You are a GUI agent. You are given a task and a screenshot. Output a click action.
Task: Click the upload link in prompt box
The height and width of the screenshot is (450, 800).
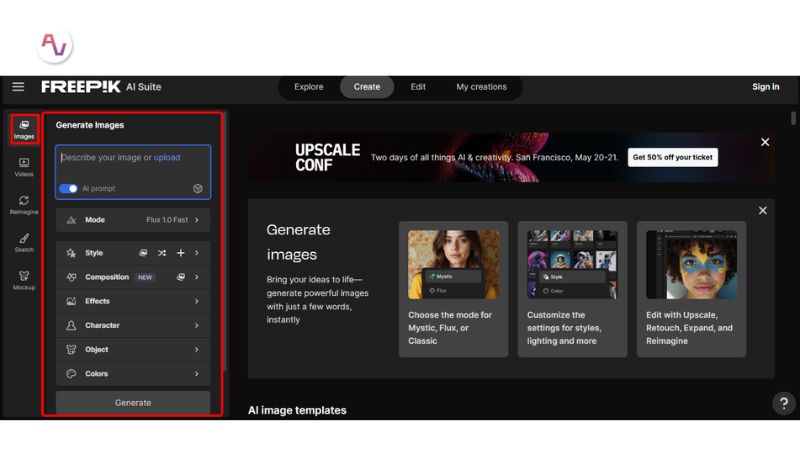pos(167,157)
